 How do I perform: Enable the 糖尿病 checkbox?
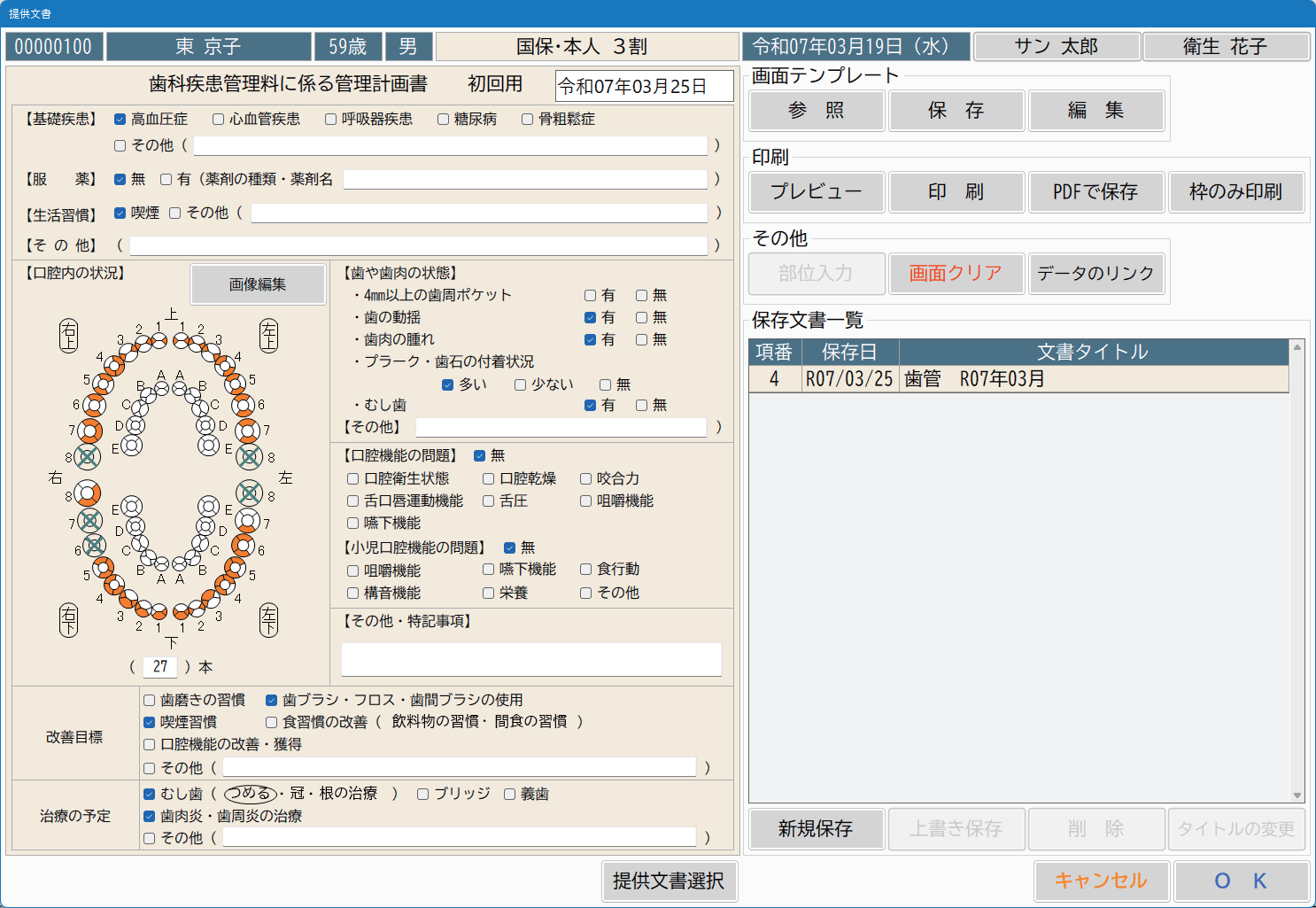point(443,120)
